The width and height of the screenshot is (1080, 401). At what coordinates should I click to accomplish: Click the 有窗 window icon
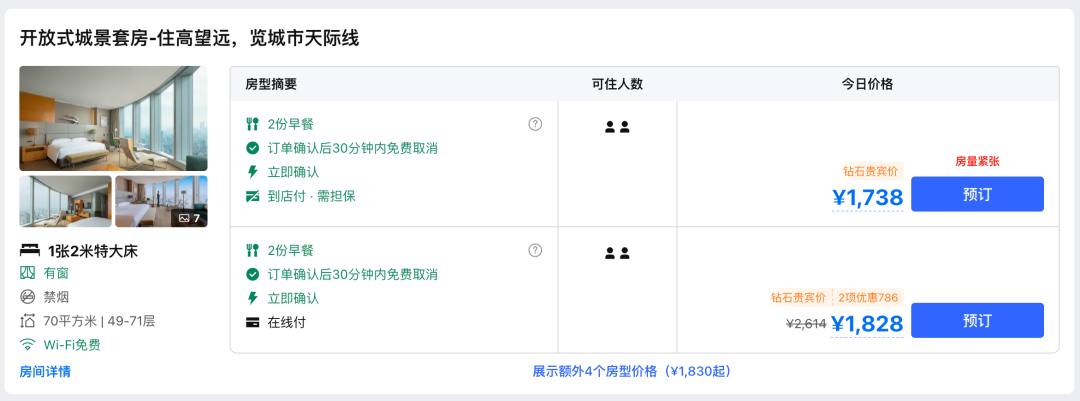[x=27, y=273]
